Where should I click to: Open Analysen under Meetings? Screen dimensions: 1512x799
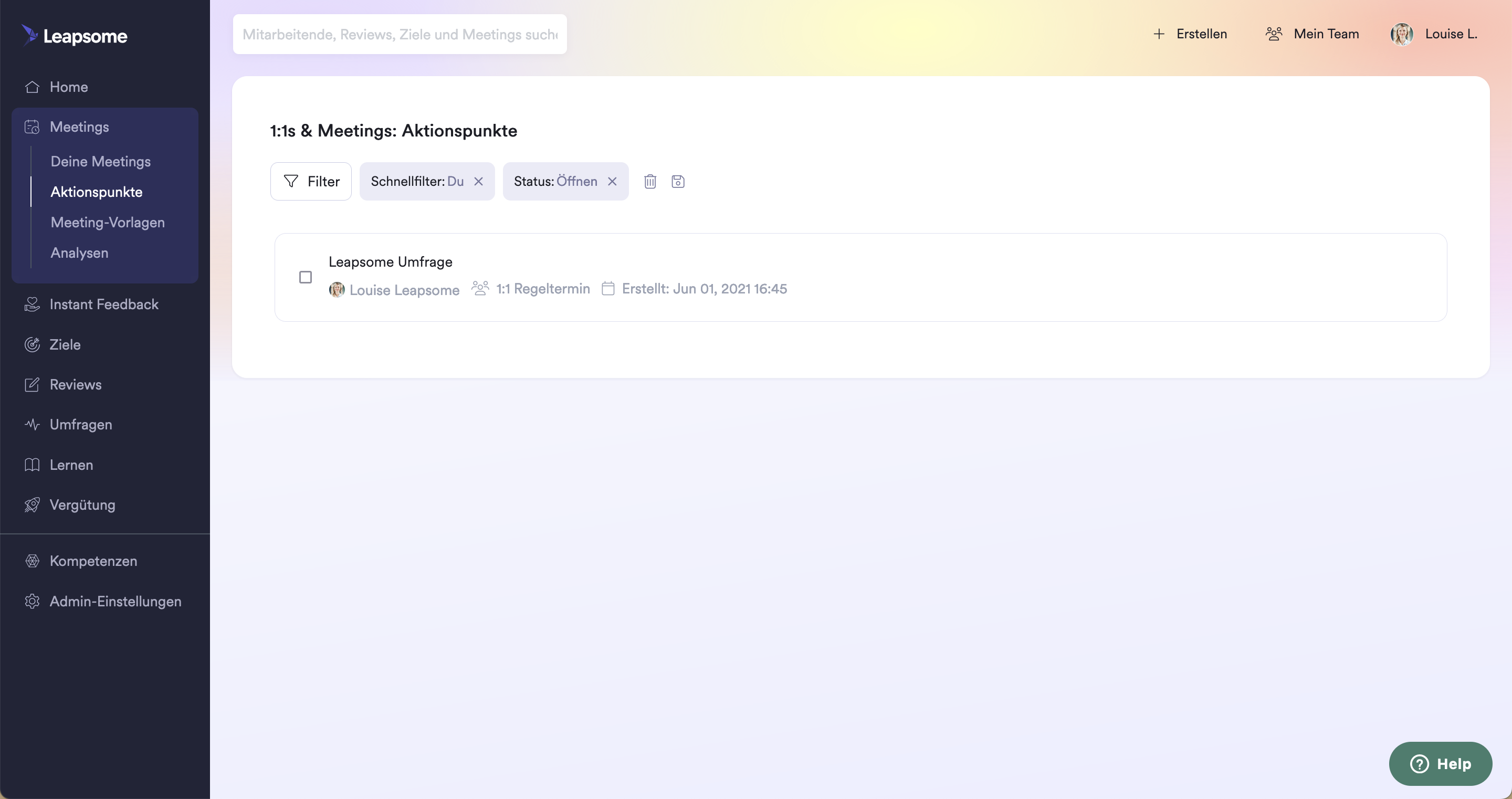tap(79, 253)
